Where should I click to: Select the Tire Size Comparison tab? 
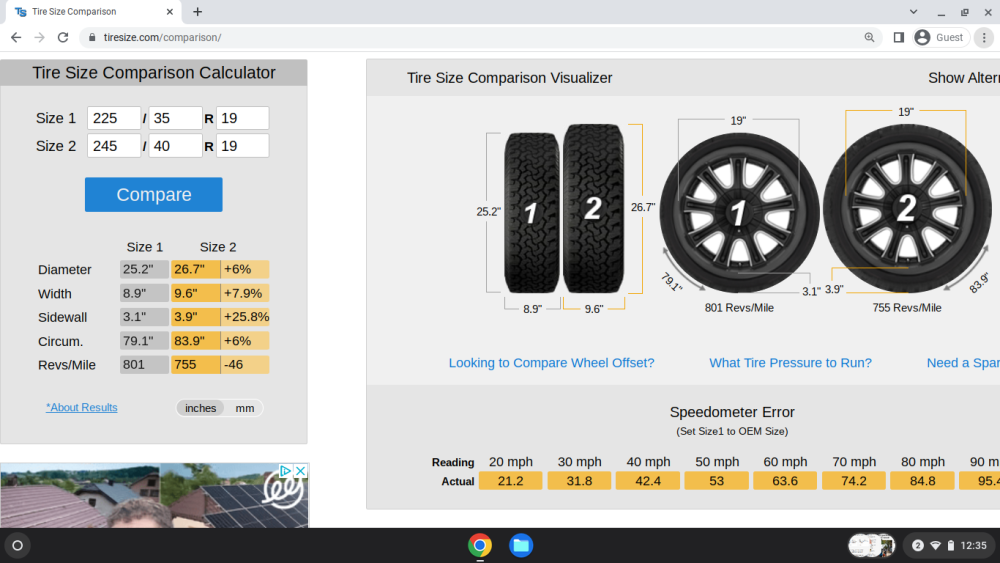pos(93,12)
